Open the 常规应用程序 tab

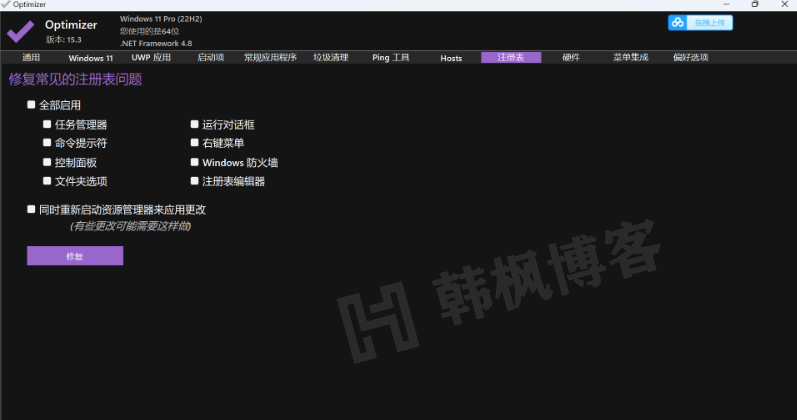click(x=270, y=57)
